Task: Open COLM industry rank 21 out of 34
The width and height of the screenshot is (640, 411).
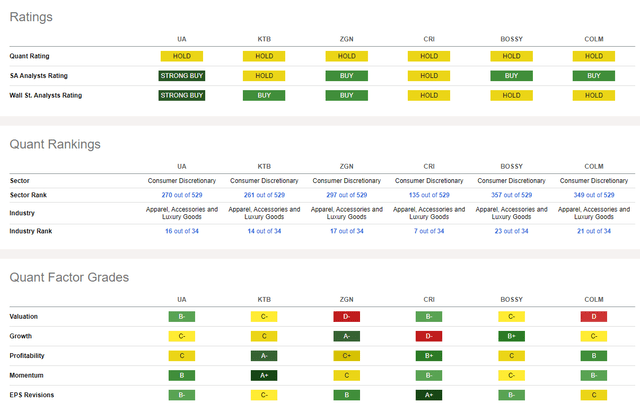Action: (x=594, y=231)
